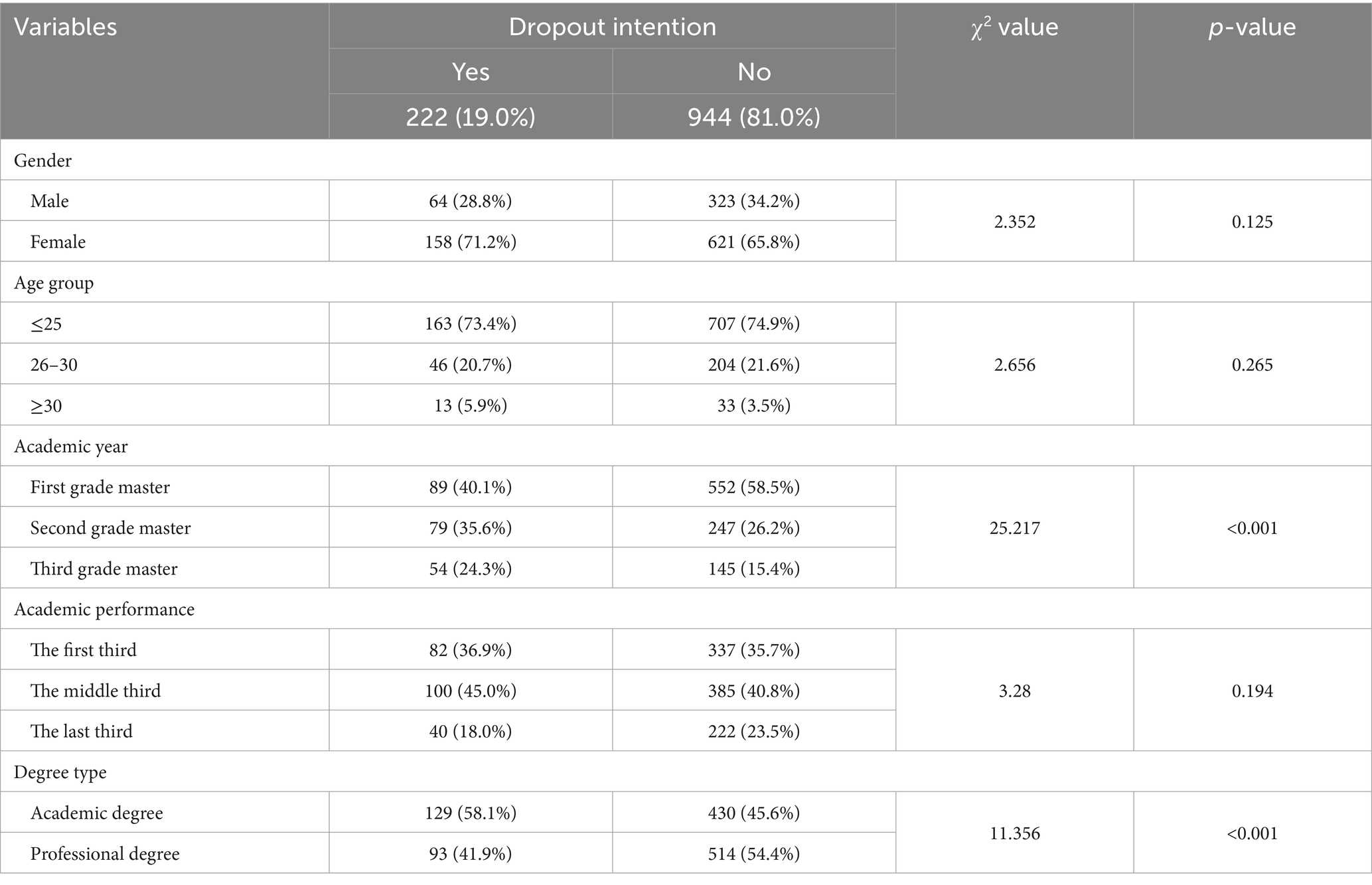Click the 25.217 chi-square value
Screen dimensions: 1372x885
[x=1014, y=528]
